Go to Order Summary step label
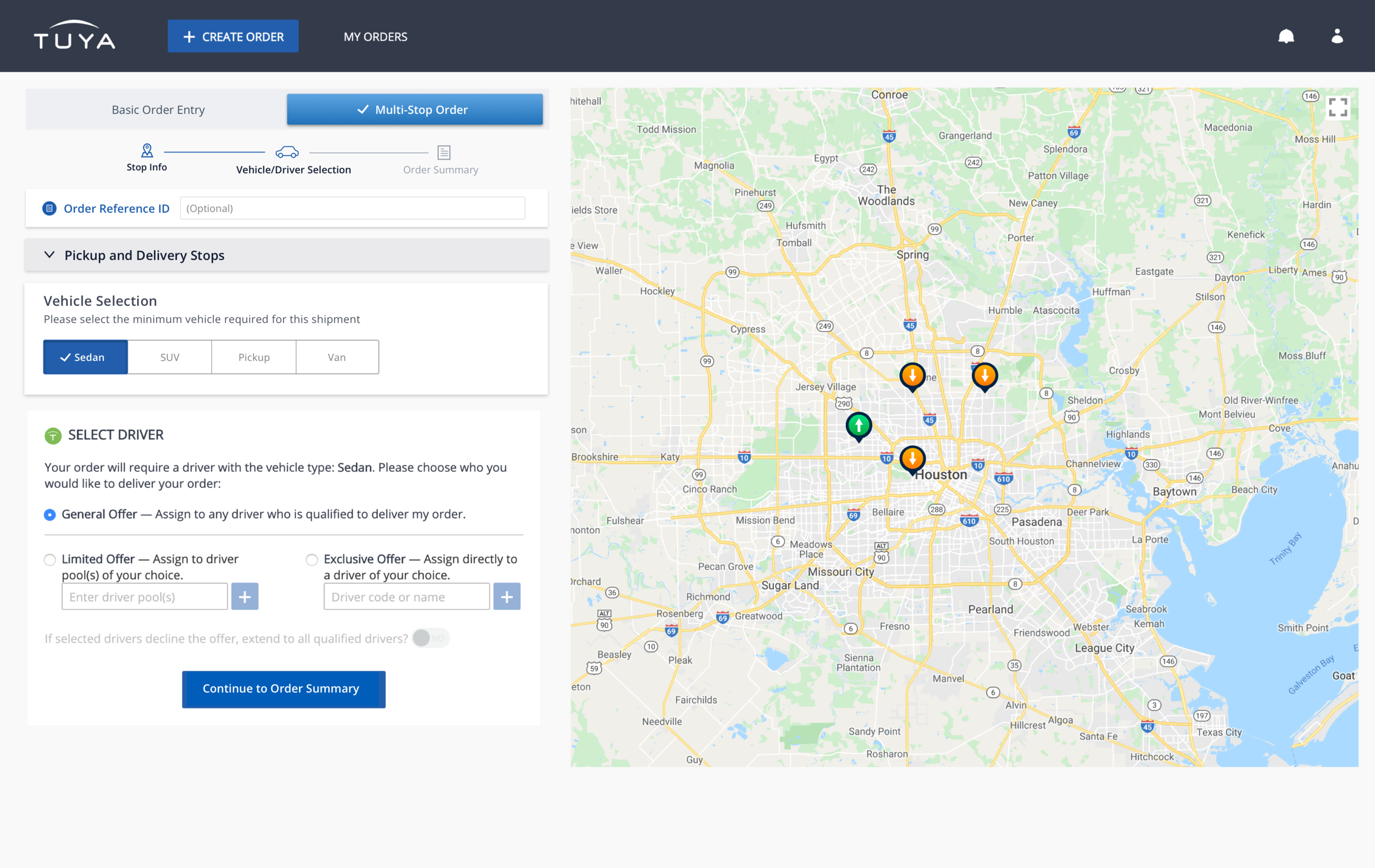 click(441, 170)
